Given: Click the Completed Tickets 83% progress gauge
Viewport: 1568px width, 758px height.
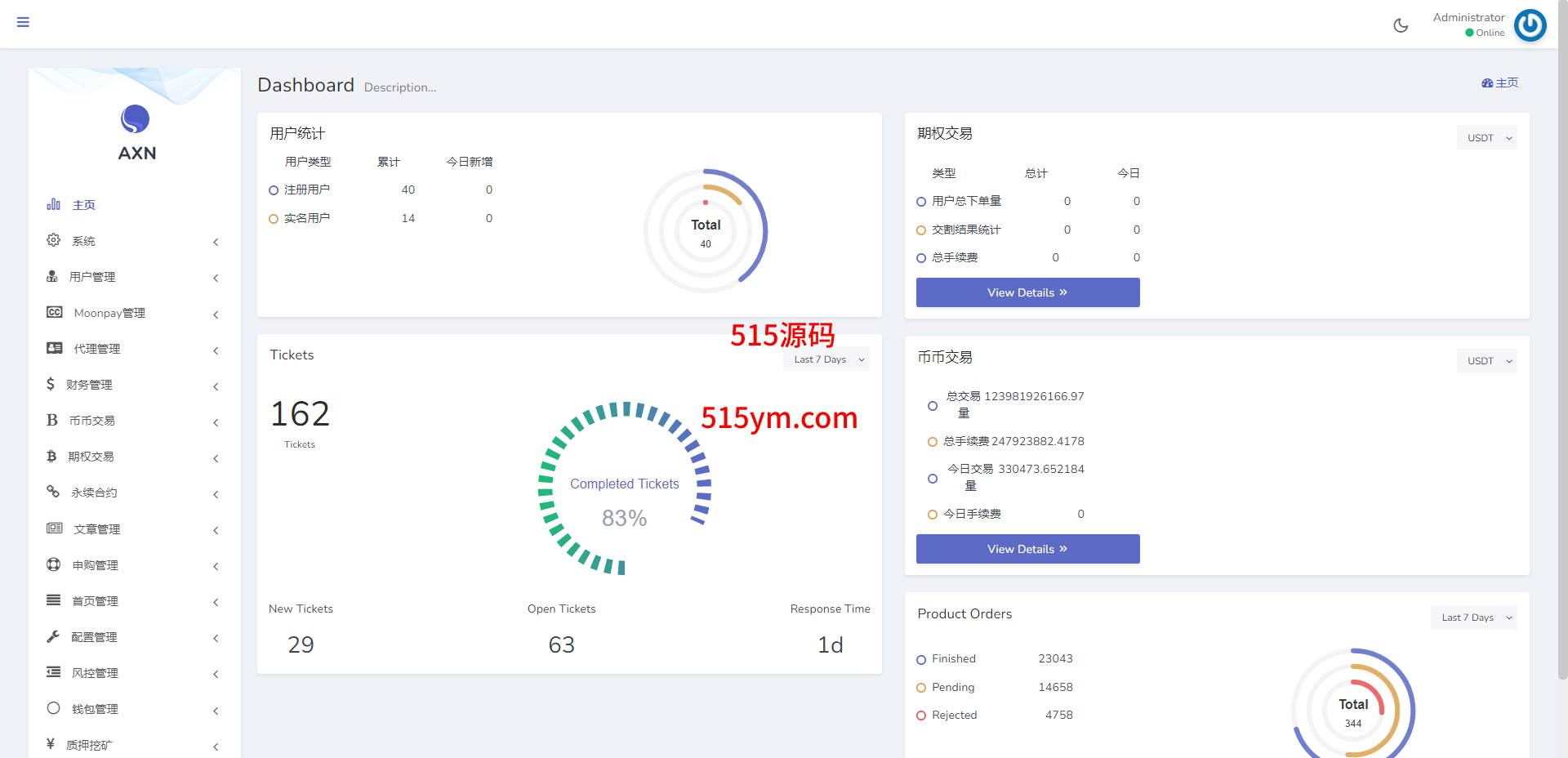Looking at the screenshot, I should pos(625,488).
